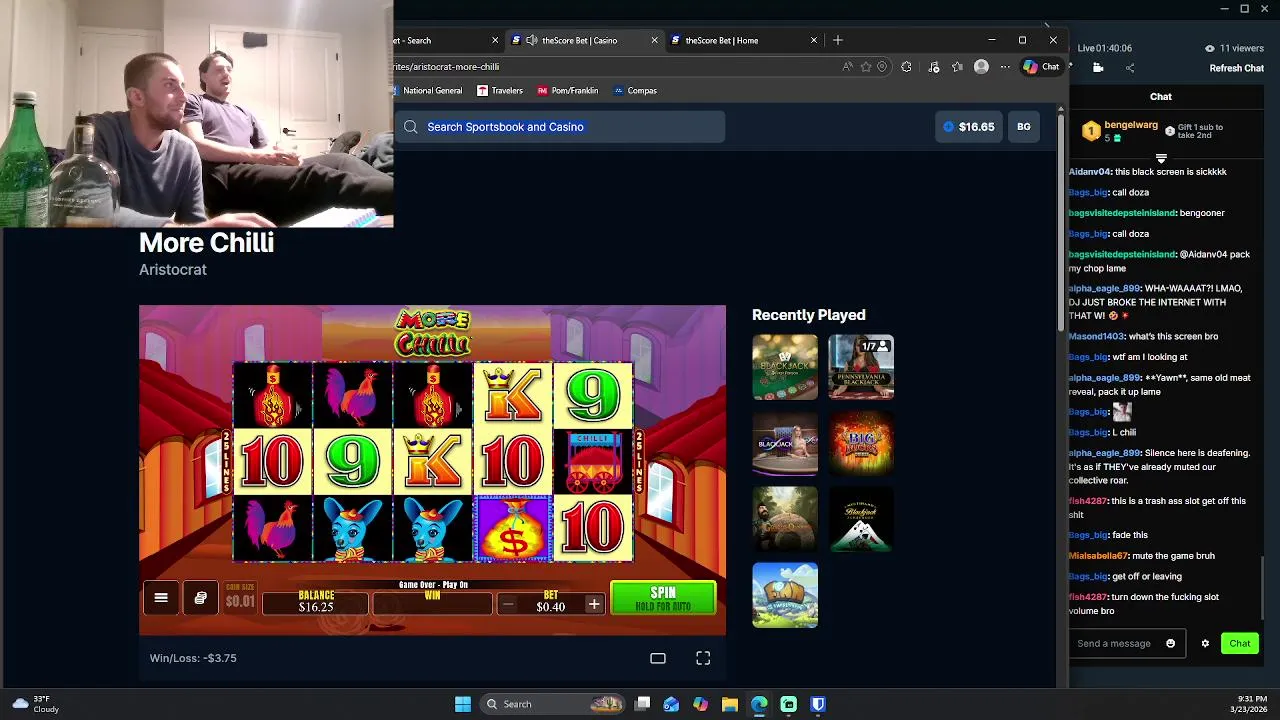1280x720 pixels.
Task: Click the browser extensions puzzle icon
Action: (906, 67)
